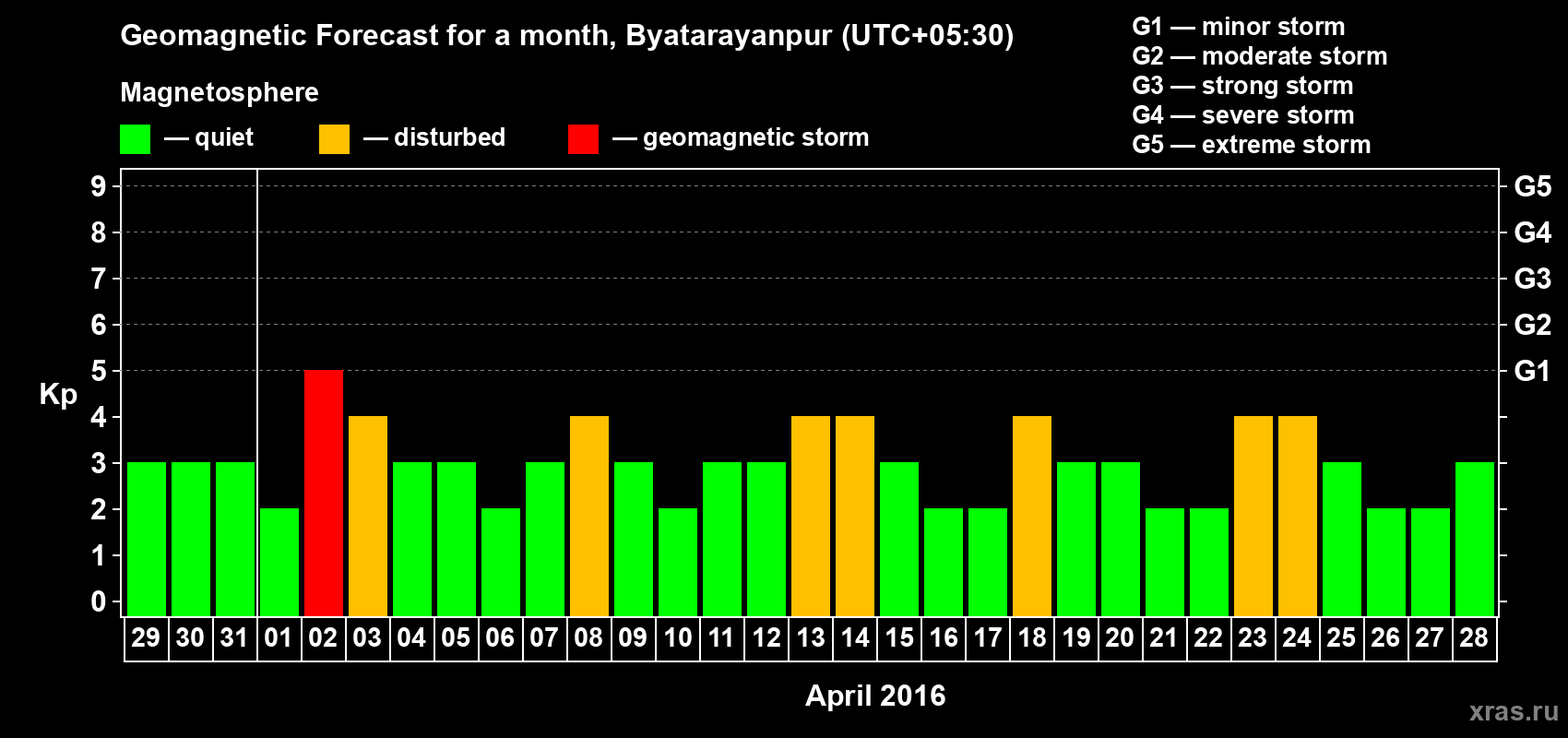
Task: Click the red geomagnetic storm legend swatch
Action: click(x=583, y=139)
